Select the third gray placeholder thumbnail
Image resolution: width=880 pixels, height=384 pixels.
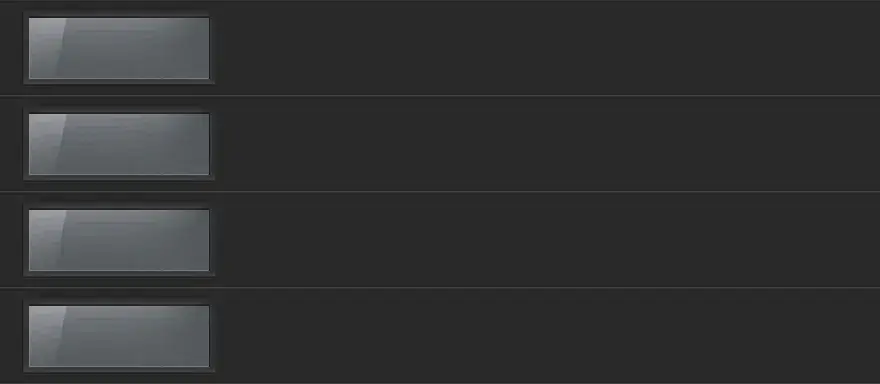click(x=119, y=240)
